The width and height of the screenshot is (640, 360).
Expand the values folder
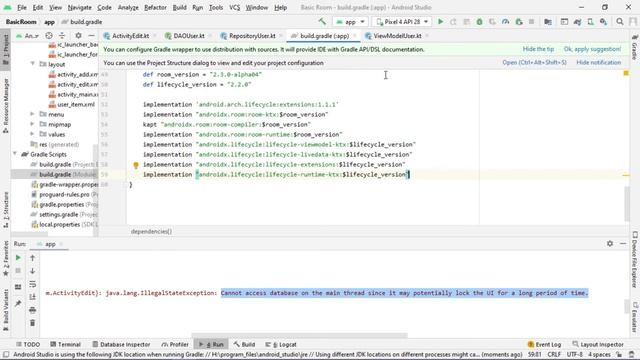coord(33,134)
